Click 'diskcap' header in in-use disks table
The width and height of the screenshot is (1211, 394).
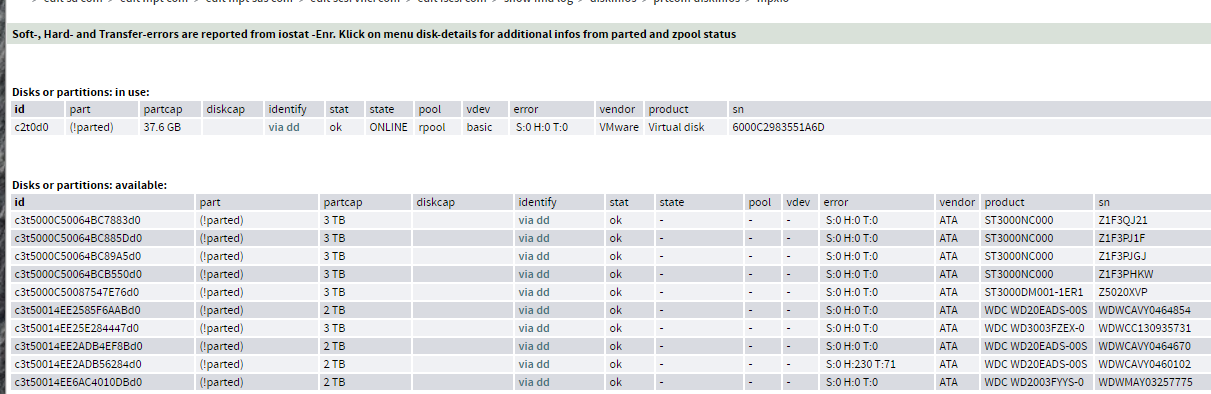tap(225, 109)
